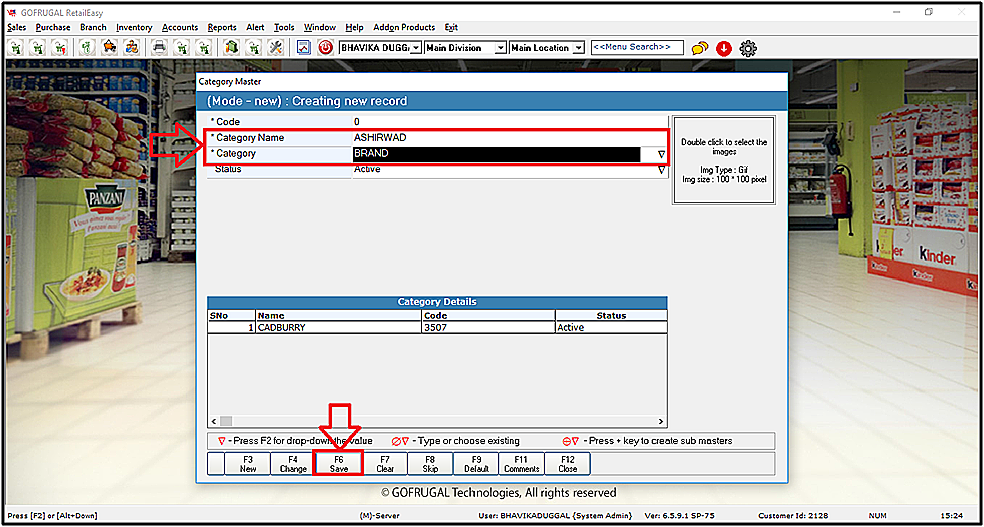
Task: Open the Inventory menu
Action: pos(134,28)
